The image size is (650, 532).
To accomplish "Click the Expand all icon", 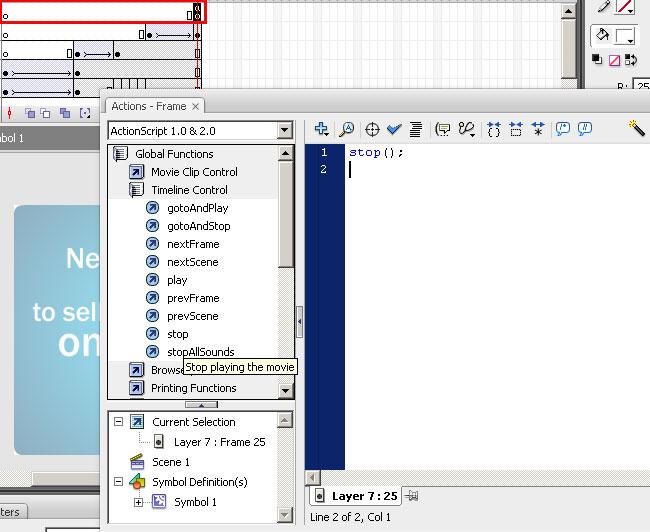I will click(538, 129).
